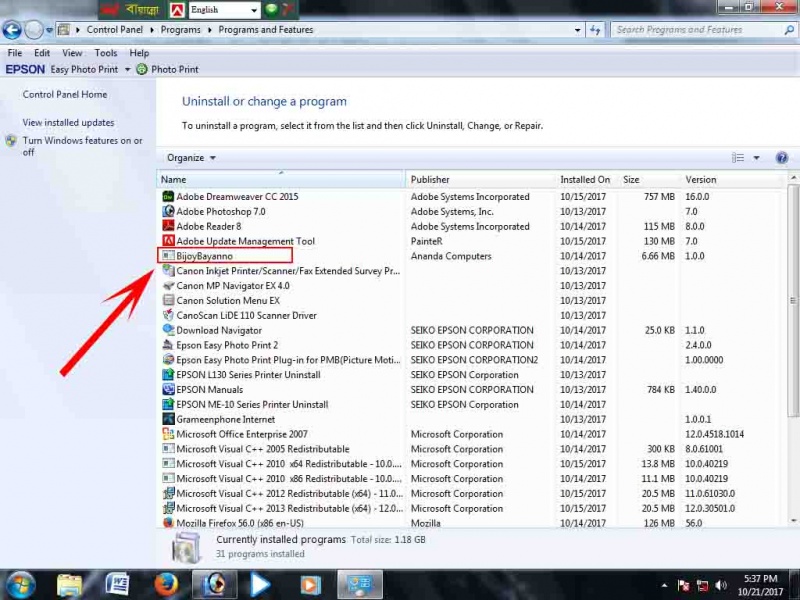Image resolution: width=800 pixels, height=600 pixels.
Task: Open Turn Windows features on or off
Action: pyautogui.click(x=82, y=146)
